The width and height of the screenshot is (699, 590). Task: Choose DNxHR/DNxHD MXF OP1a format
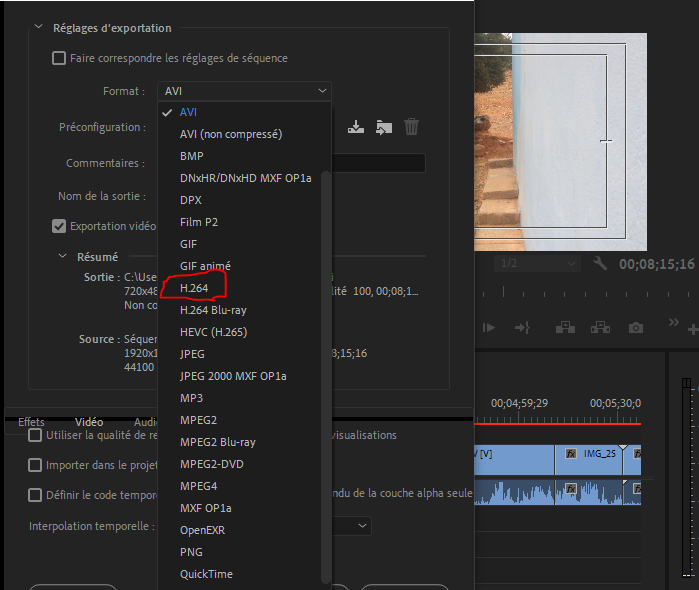[x=246, y=178]
